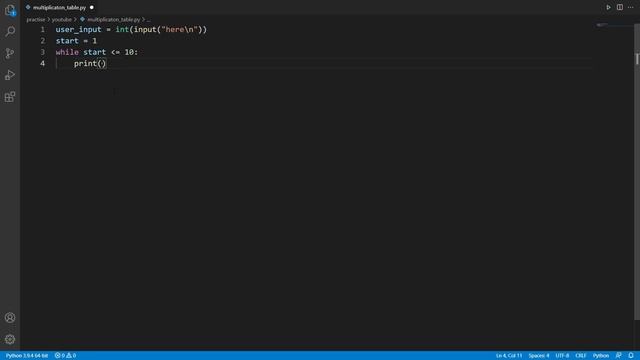Click 'print()' on line 4
This screenshot has height=360, width=640.
[90, 63]
